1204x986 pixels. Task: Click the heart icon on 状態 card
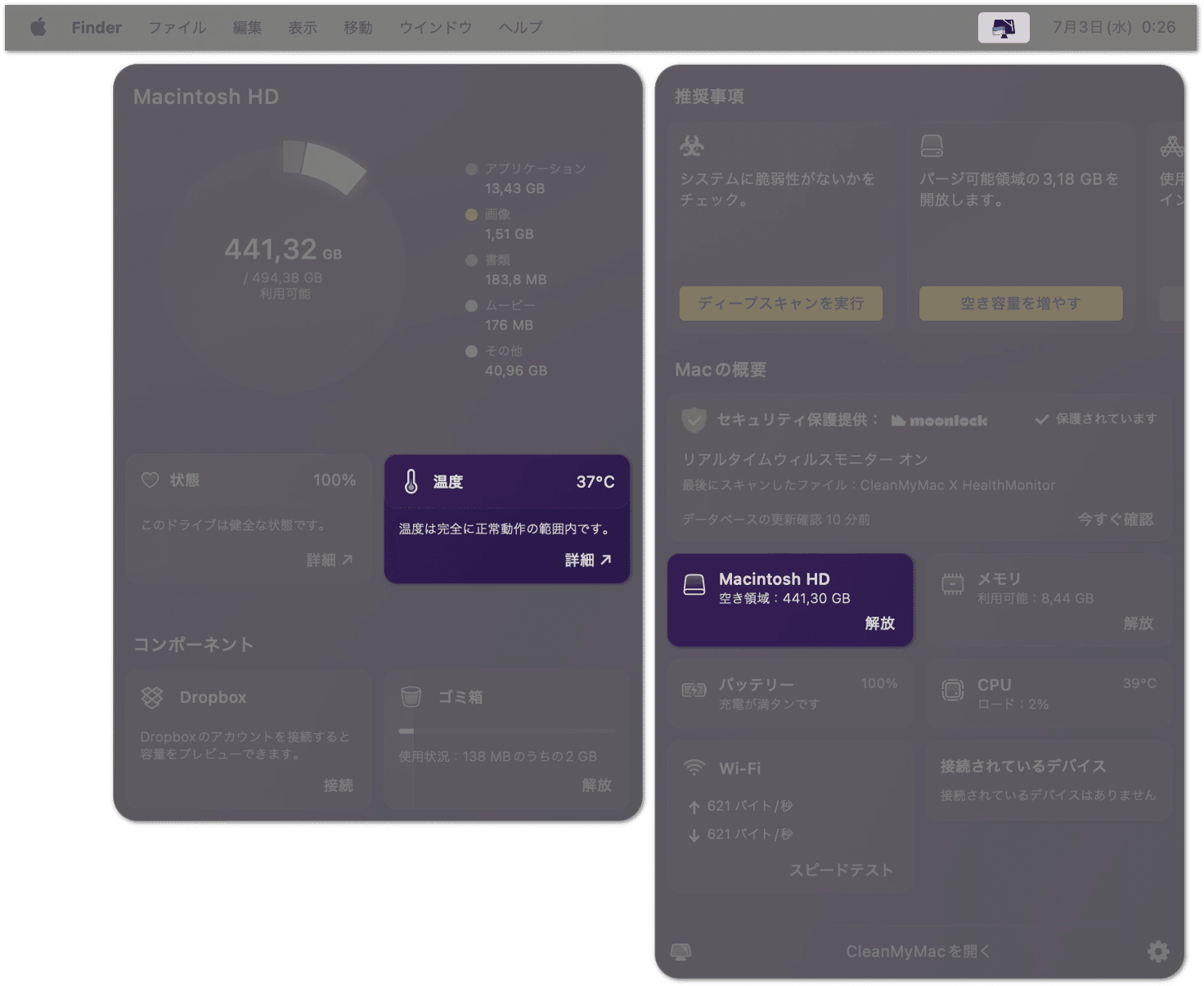[150, 479]
